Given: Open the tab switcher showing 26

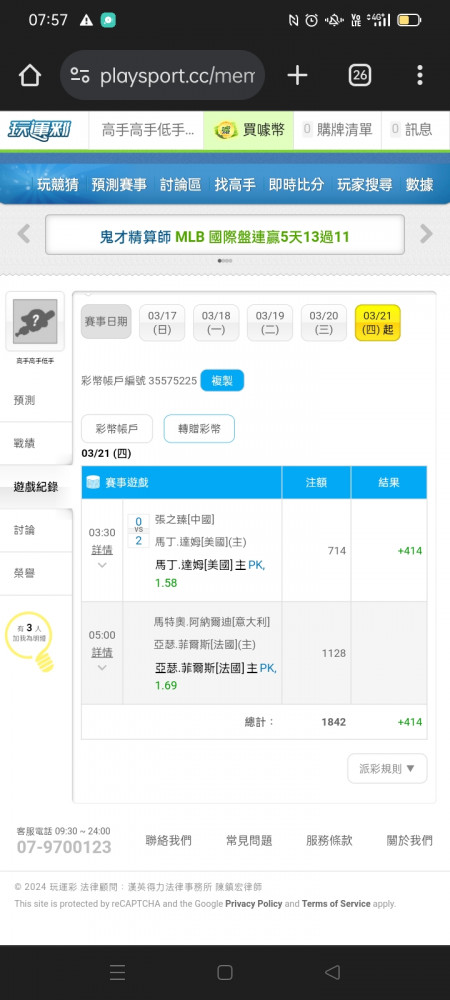Looking at the screenshot, I should 359,75.
